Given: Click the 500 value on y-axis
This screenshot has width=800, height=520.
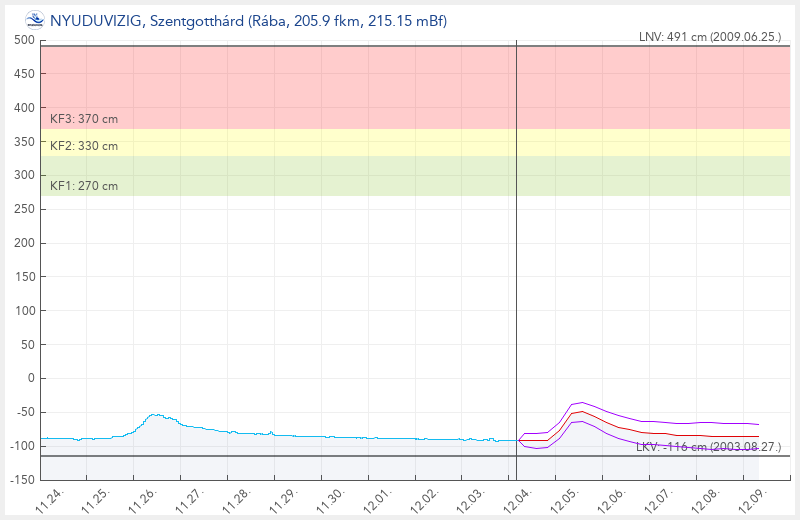Looking at the screenshot, I should click(x=25, y=40).
